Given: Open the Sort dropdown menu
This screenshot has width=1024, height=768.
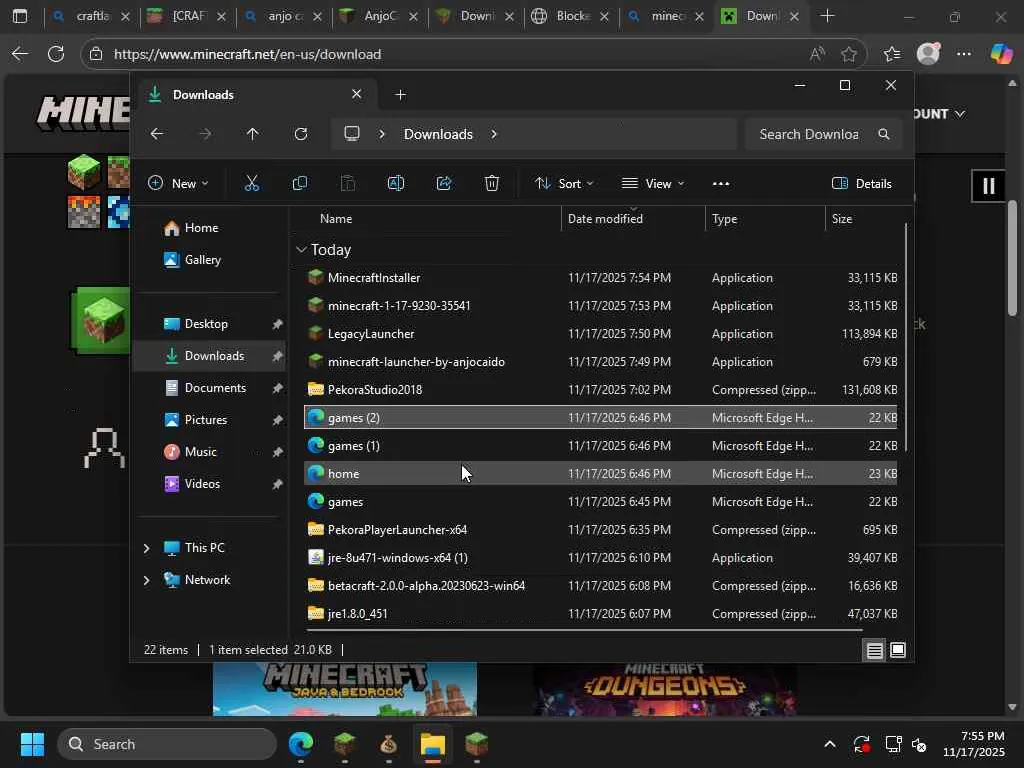Looking at the screenshot, I should tap(564, 184).
